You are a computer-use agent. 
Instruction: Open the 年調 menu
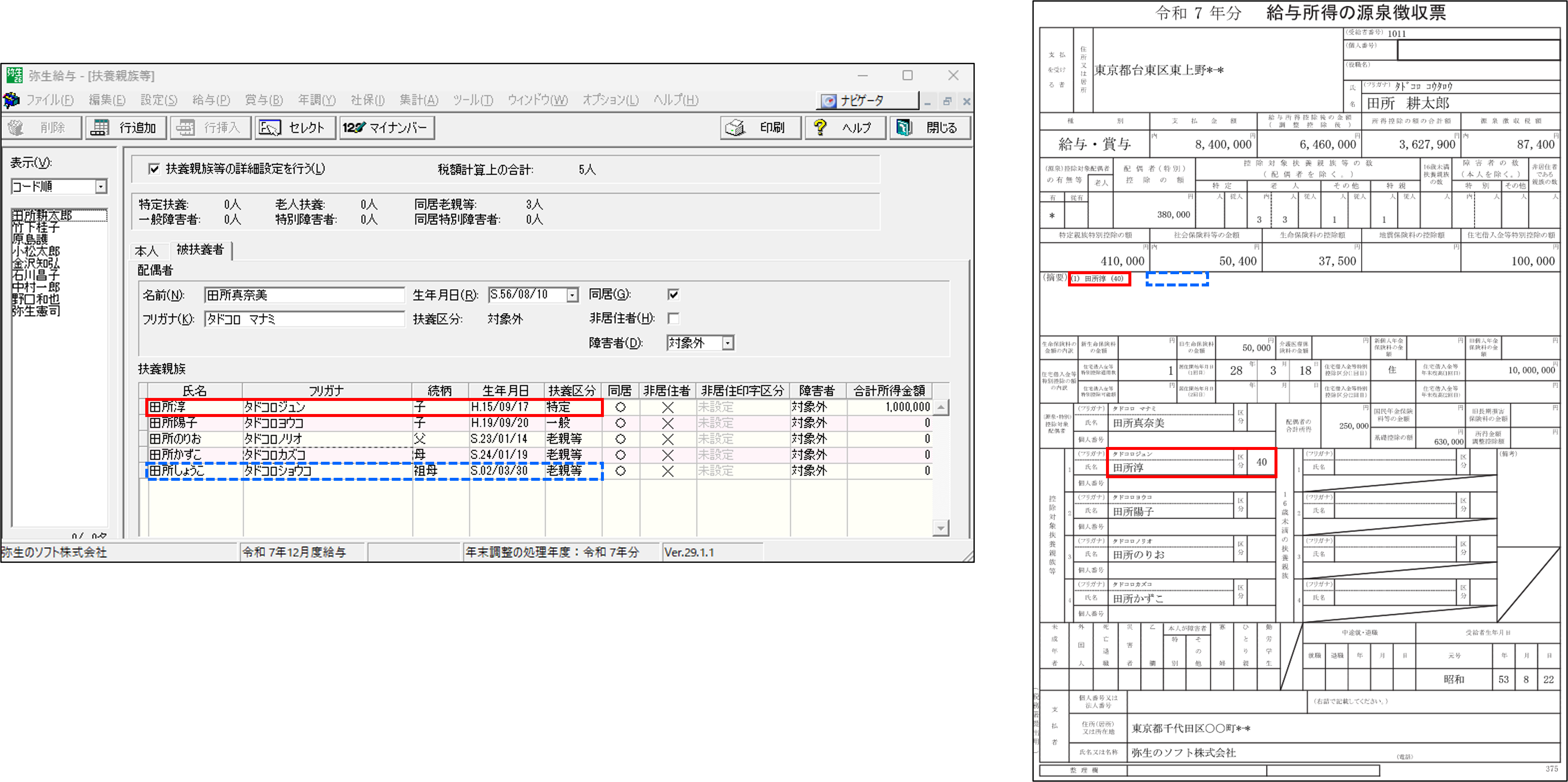click(x=317, y=101)
